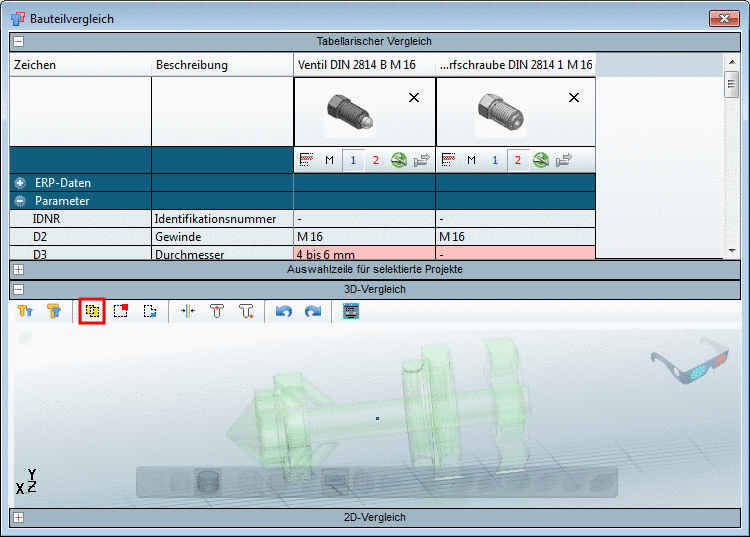The height and width of the screenshot is (537, 750).
Task: Click the XYZ axis indicator in 3D view
Action: 26,481
